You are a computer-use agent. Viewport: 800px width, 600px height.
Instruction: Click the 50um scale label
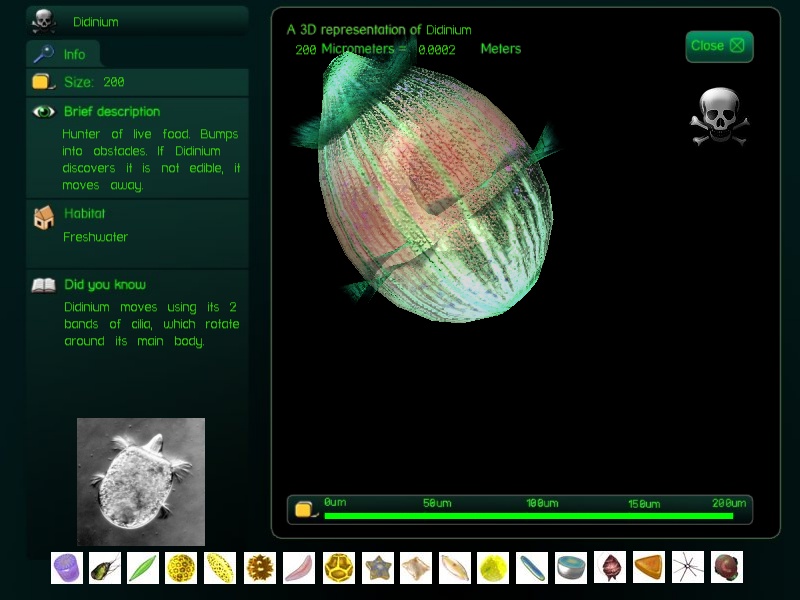[x=437, y=503]
